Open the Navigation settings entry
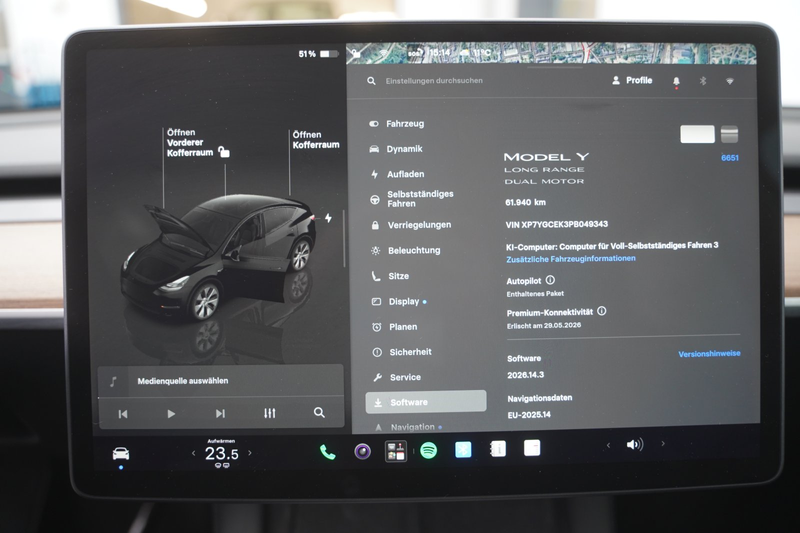 click(x=408, y=427)
